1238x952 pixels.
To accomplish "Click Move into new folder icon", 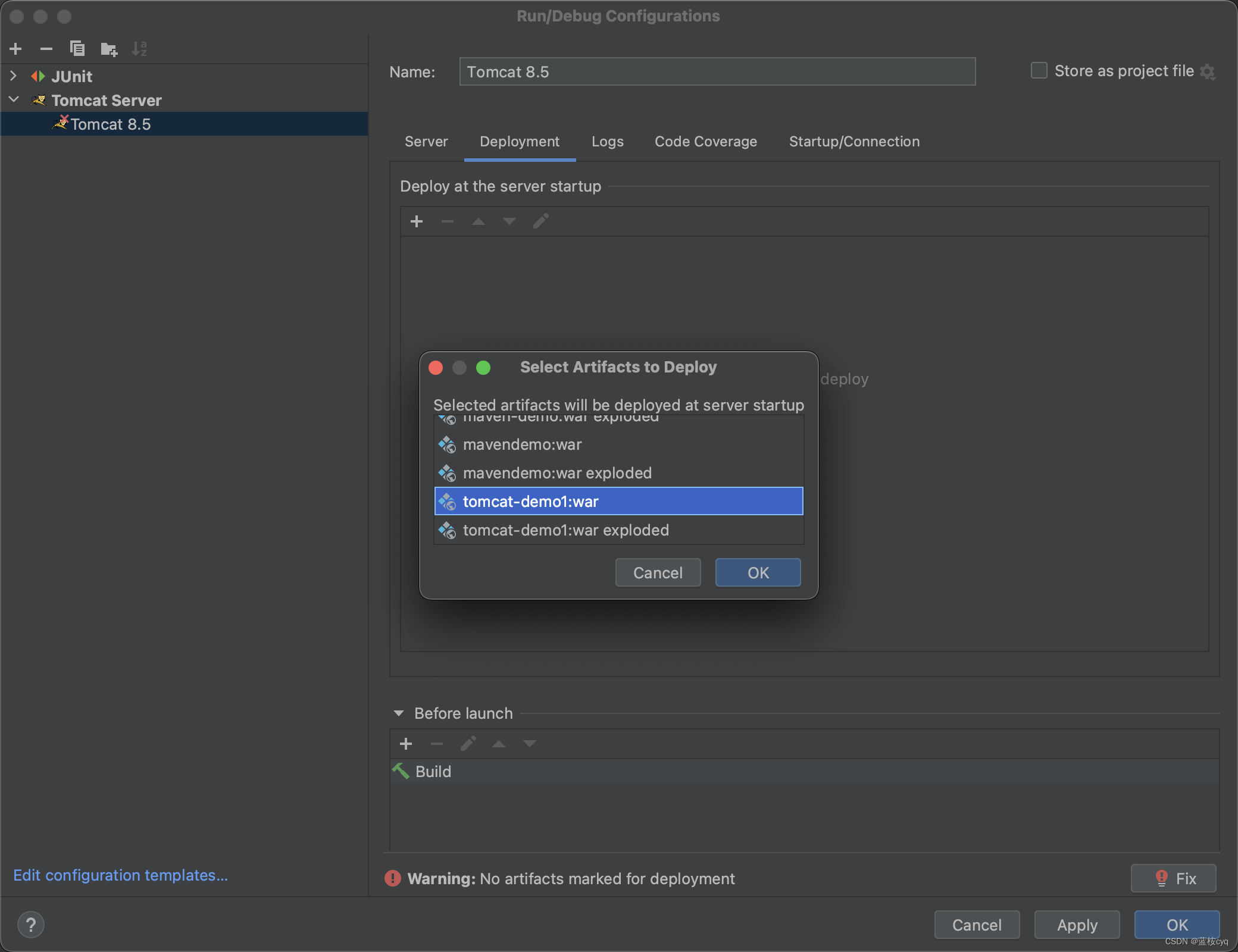I will coord(109,49).
